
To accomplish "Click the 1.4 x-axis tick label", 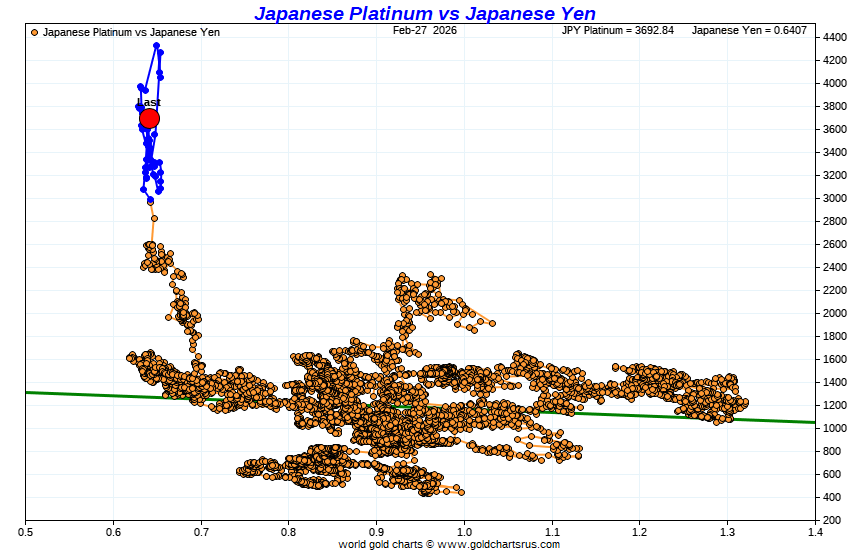I will pos(814,530).
